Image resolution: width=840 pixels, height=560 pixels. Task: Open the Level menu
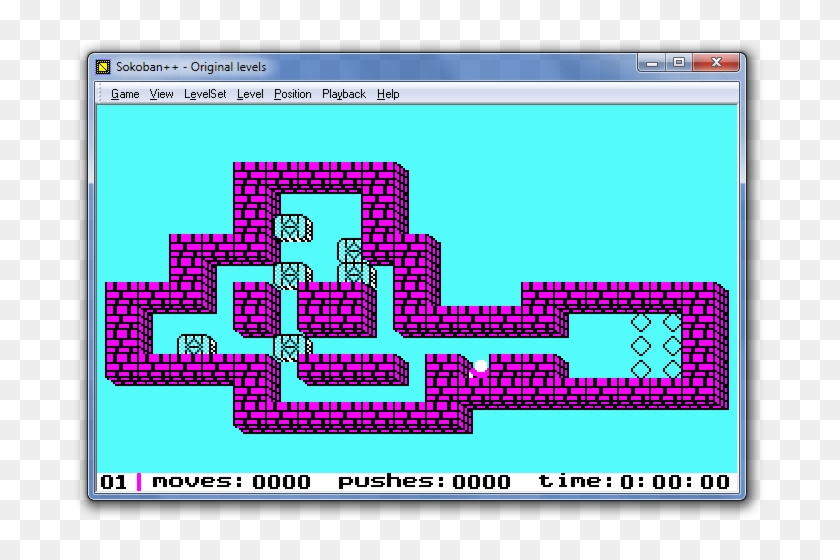250,94
